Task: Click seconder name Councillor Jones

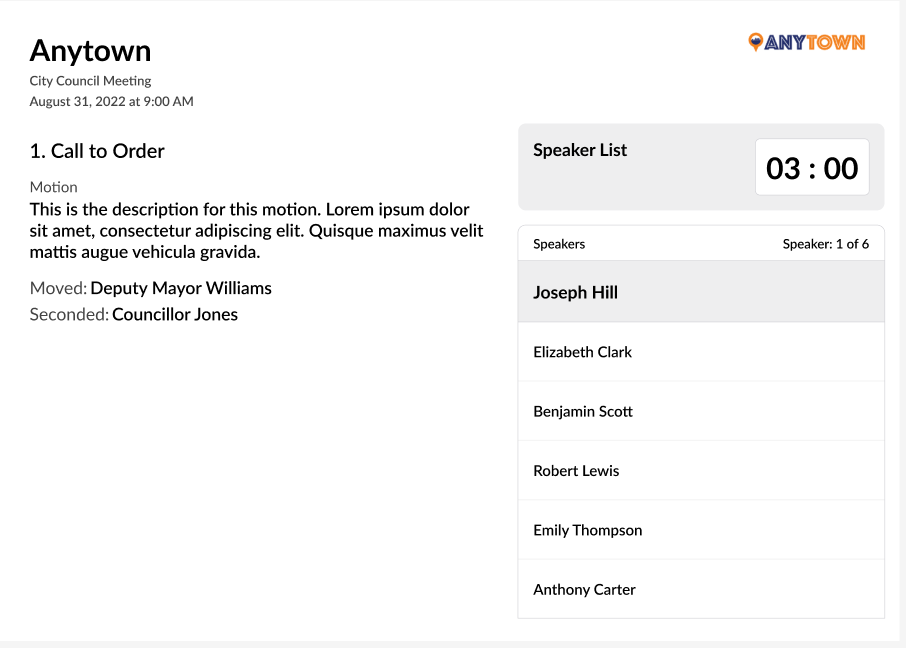Action: (x=175, y=314)
